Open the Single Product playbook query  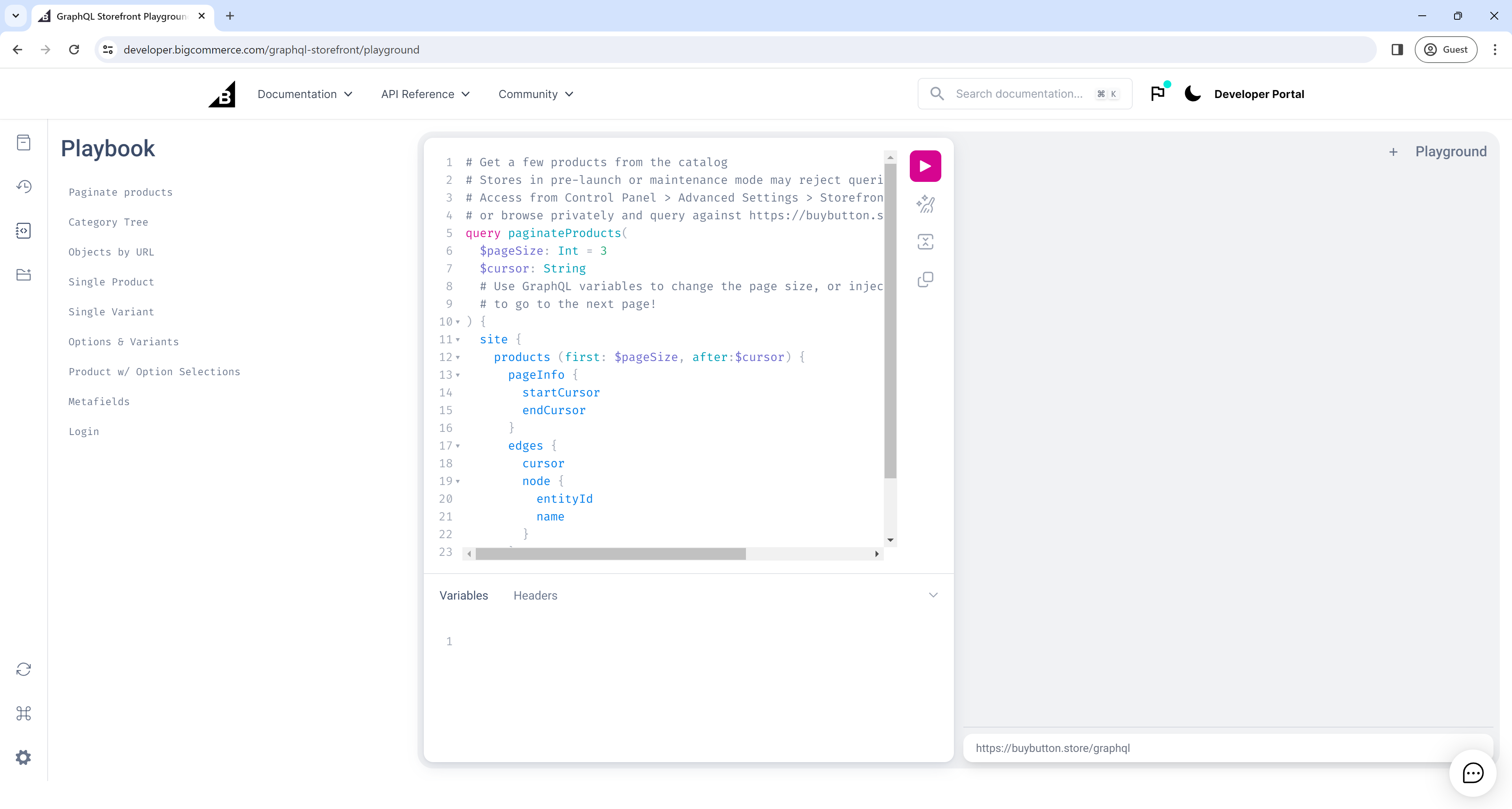point(111,281)
